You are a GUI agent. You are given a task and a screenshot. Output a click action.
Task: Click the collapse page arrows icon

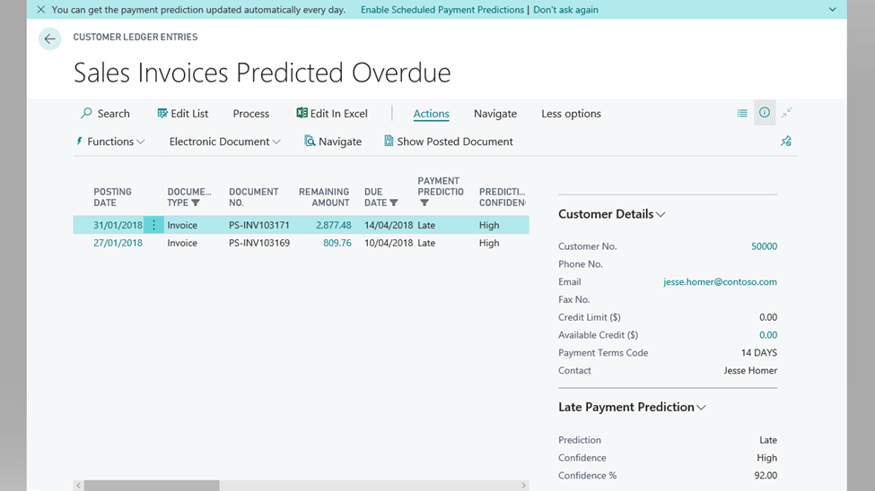click(x=787, y=113)
